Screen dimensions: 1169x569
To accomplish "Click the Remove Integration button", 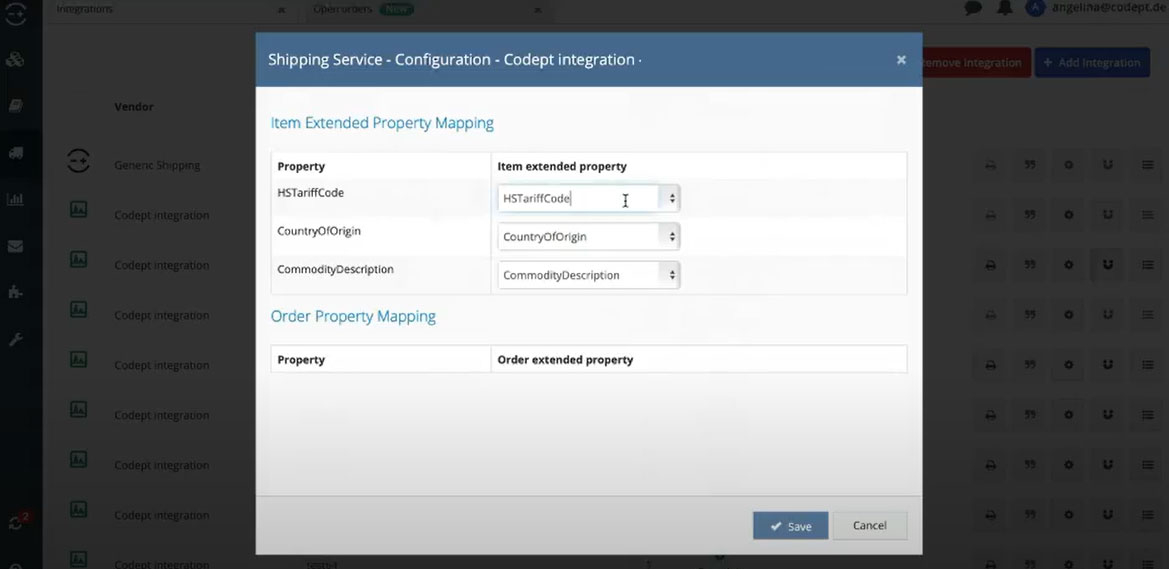I will [x=974, y=63].
